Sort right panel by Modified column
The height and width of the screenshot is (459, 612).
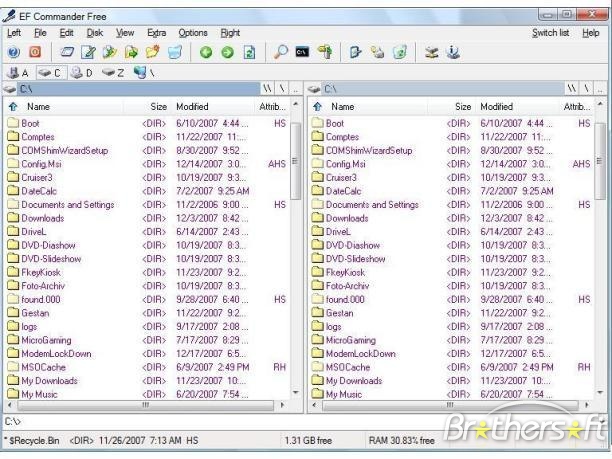[517, 107]
